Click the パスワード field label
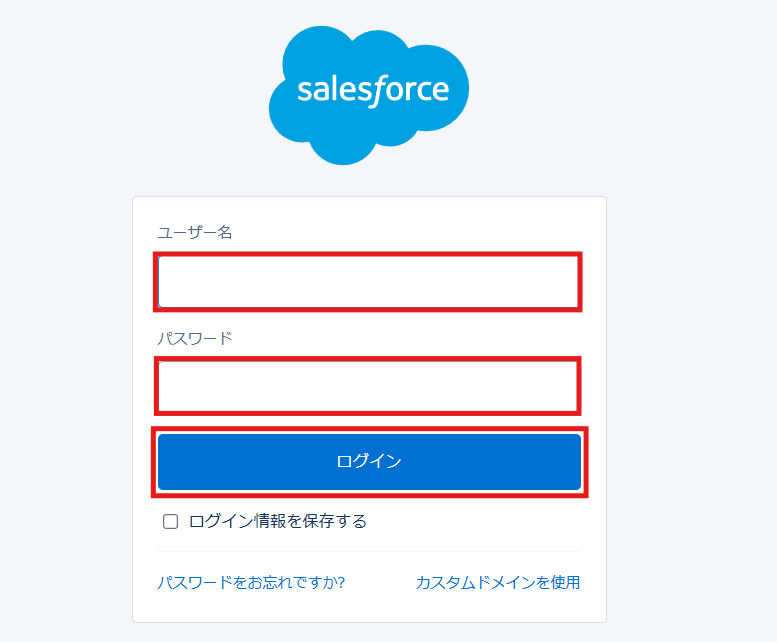 (x=195, y=338)
